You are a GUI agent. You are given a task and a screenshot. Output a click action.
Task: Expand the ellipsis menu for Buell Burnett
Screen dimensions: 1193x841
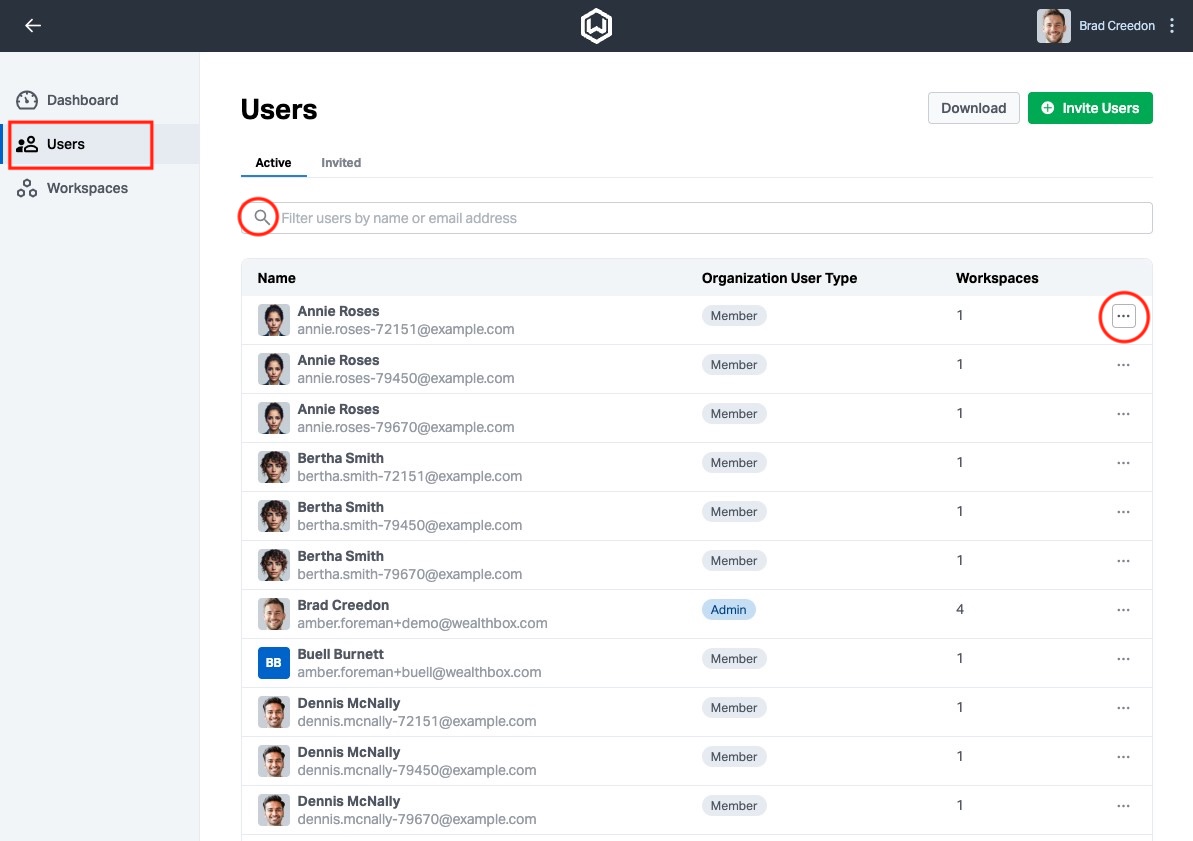pos(1123,659)
